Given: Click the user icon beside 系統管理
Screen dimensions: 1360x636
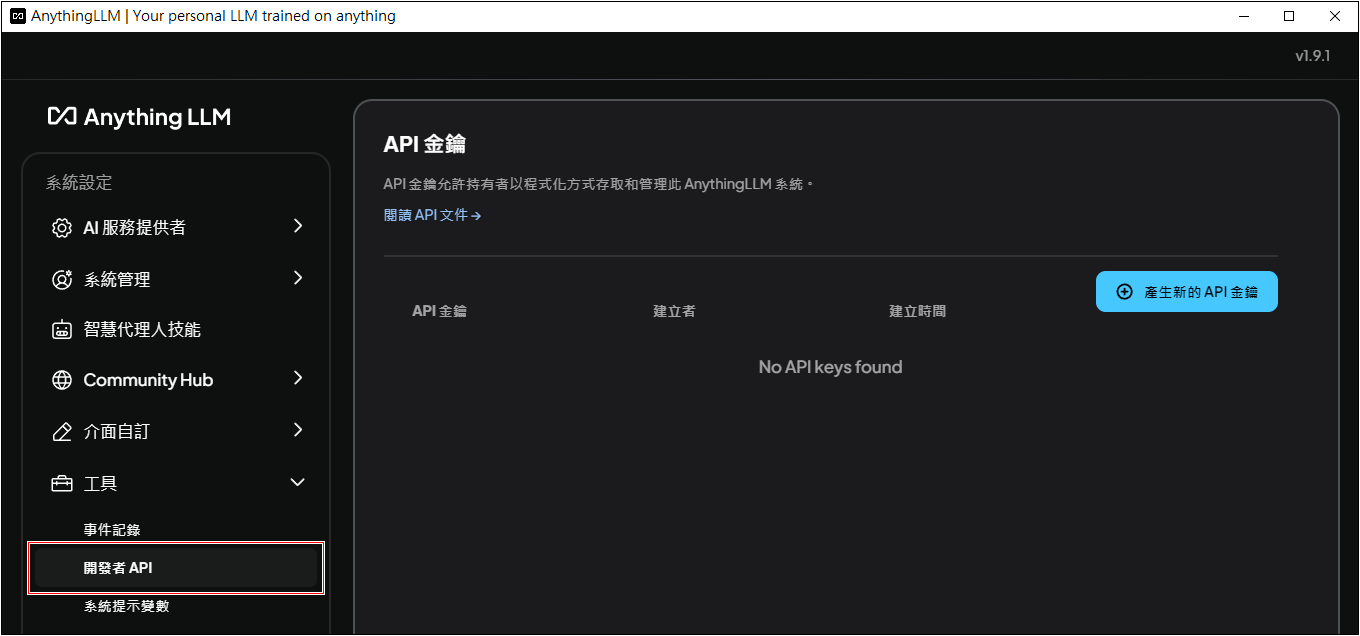Looking at the screenshot, I should pos(62,280).
